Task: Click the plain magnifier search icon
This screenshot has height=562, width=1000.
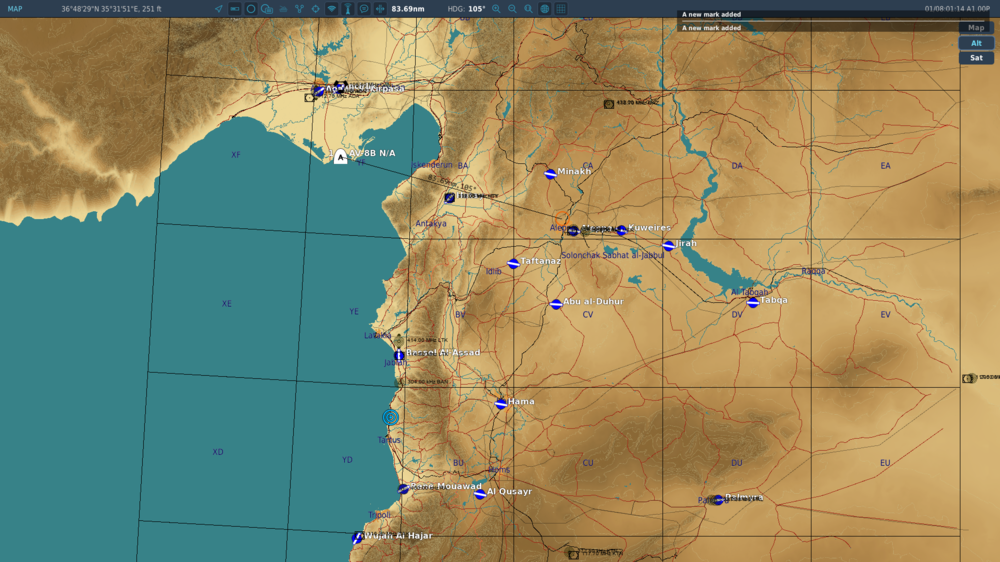Action: click(529, 9)
